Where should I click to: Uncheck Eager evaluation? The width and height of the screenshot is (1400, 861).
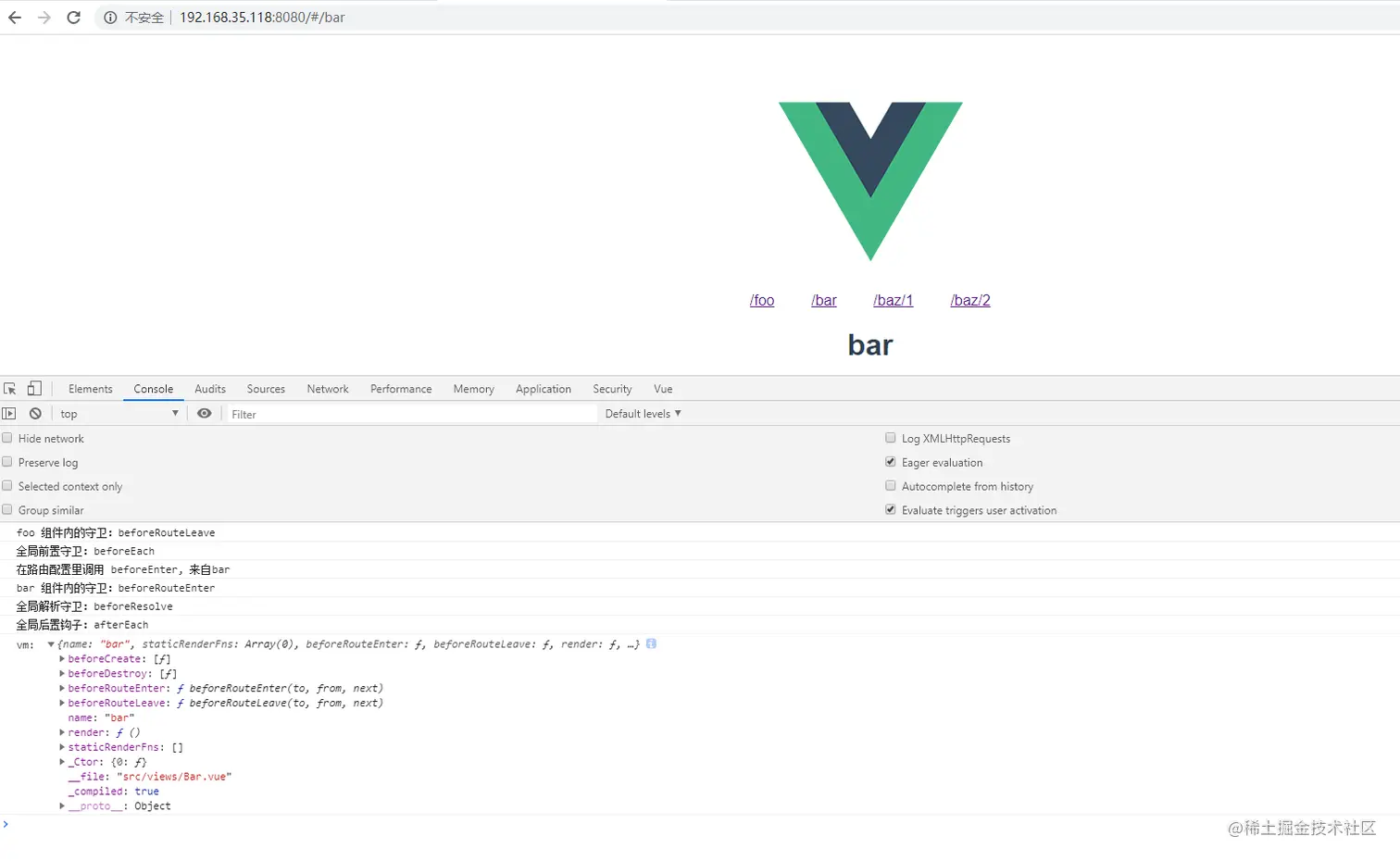[891, 462]
